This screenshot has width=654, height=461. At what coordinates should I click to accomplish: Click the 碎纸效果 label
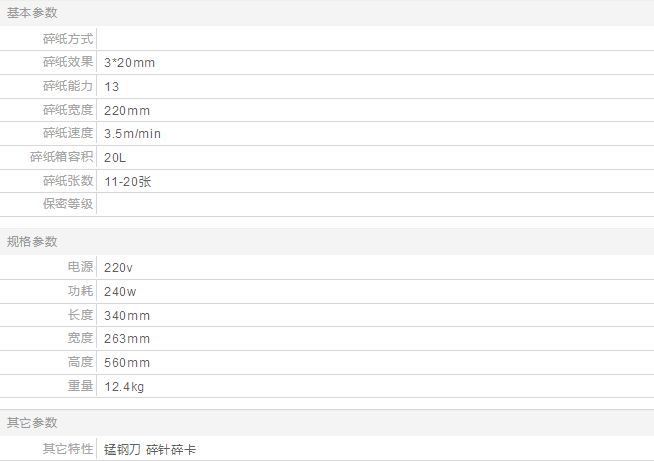pos(68,62)
